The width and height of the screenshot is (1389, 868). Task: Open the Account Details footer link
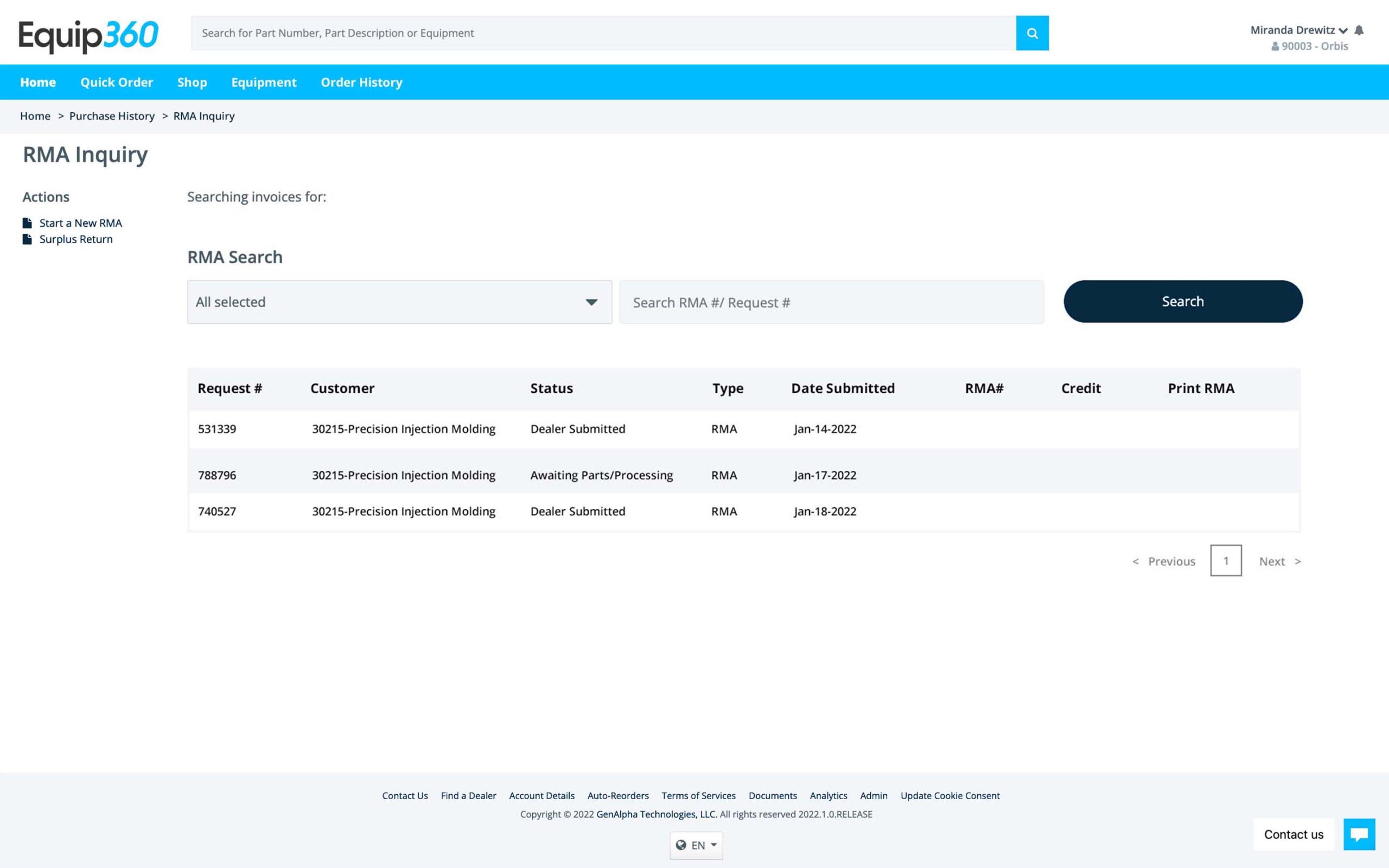[x=542, y=796]
